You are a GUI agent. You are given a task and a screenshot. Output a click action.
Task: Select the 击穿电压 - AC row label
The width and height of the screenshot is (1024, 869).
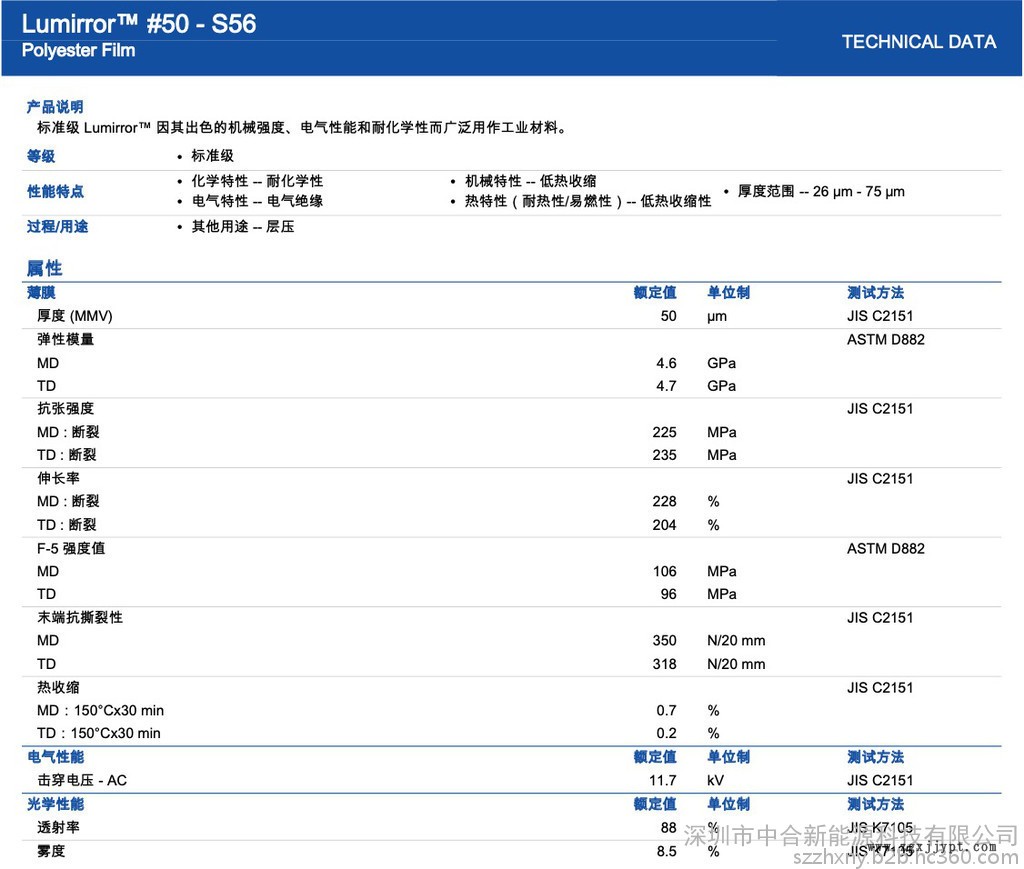(x=82, y=780)
